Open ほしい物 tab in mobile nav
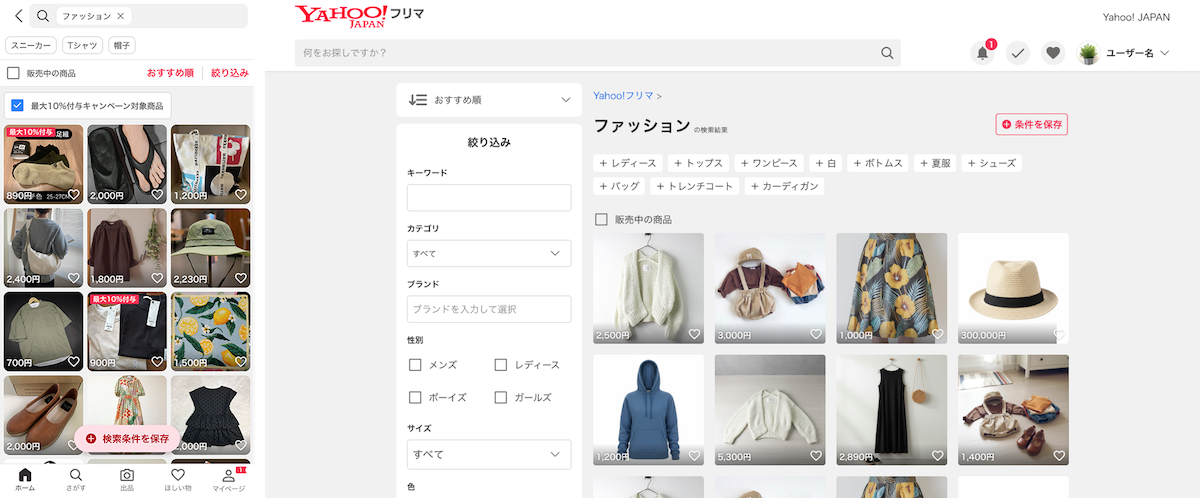Viewport: 1200px width, 498px height. pos(178,480)
